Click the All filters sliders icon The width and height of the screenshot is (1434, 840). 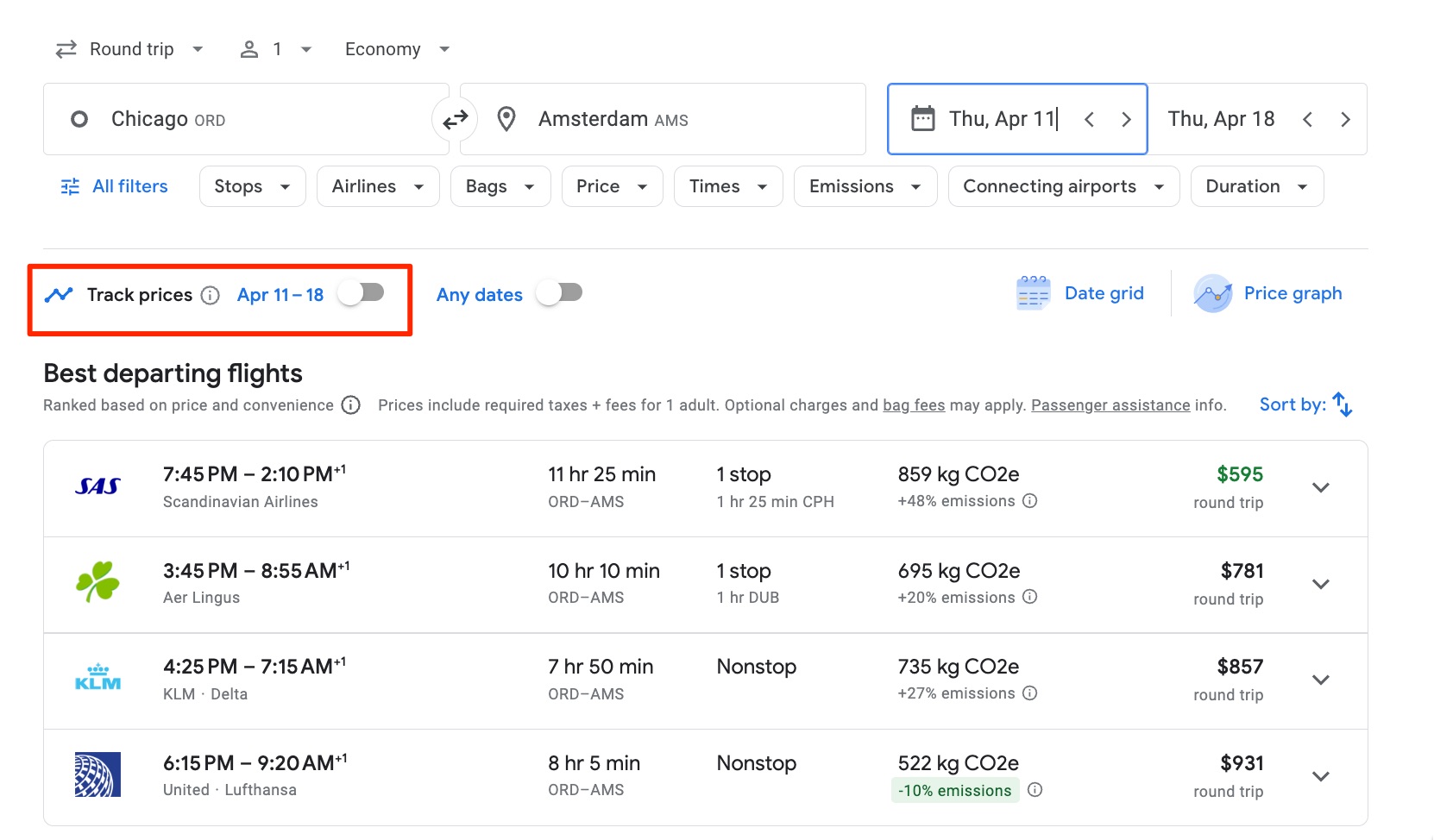pyautogui.click(x=69, y=185)
